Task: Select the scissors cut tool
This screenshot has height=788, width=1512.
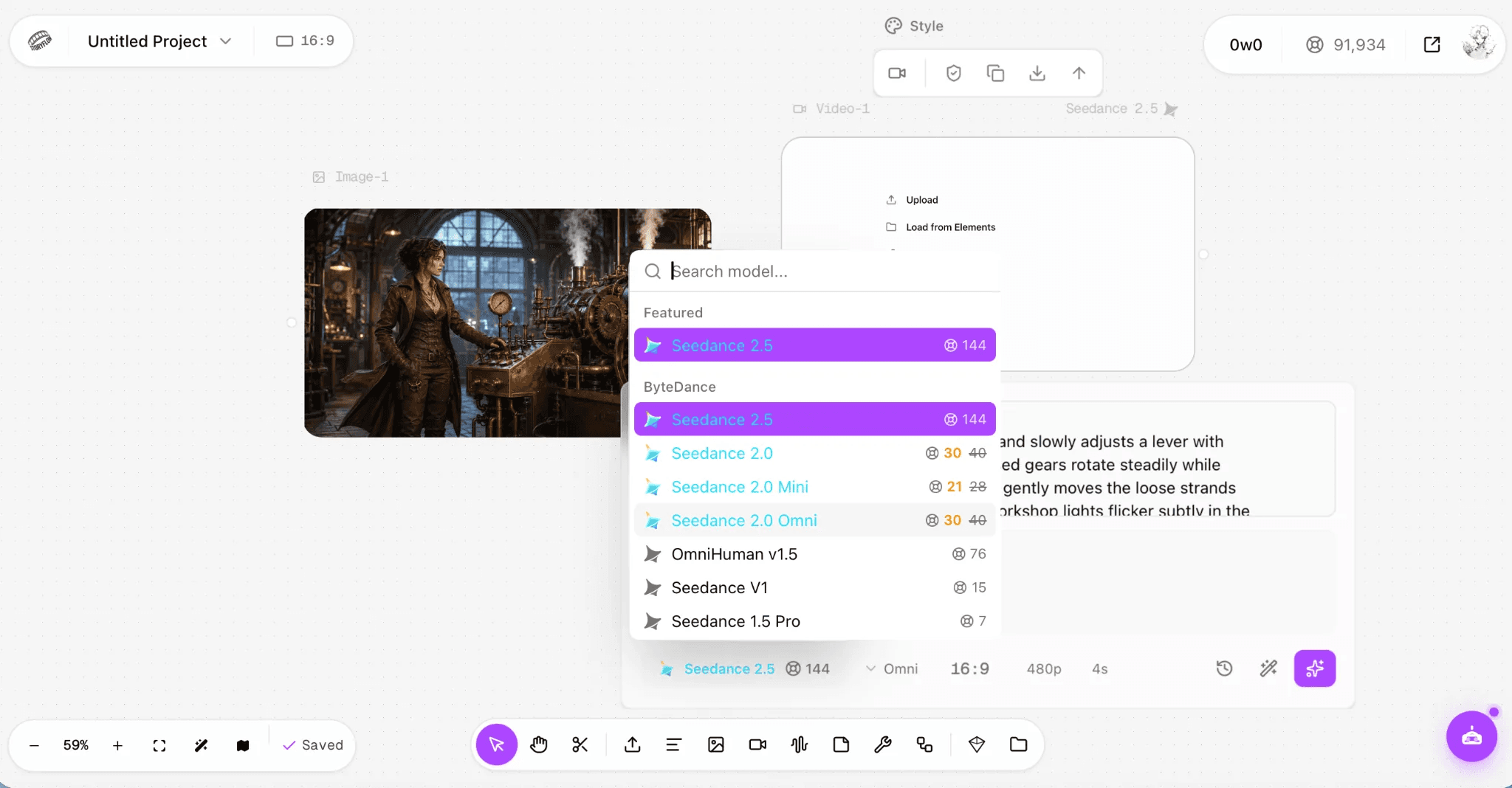Action: click(x=580, y=744)
